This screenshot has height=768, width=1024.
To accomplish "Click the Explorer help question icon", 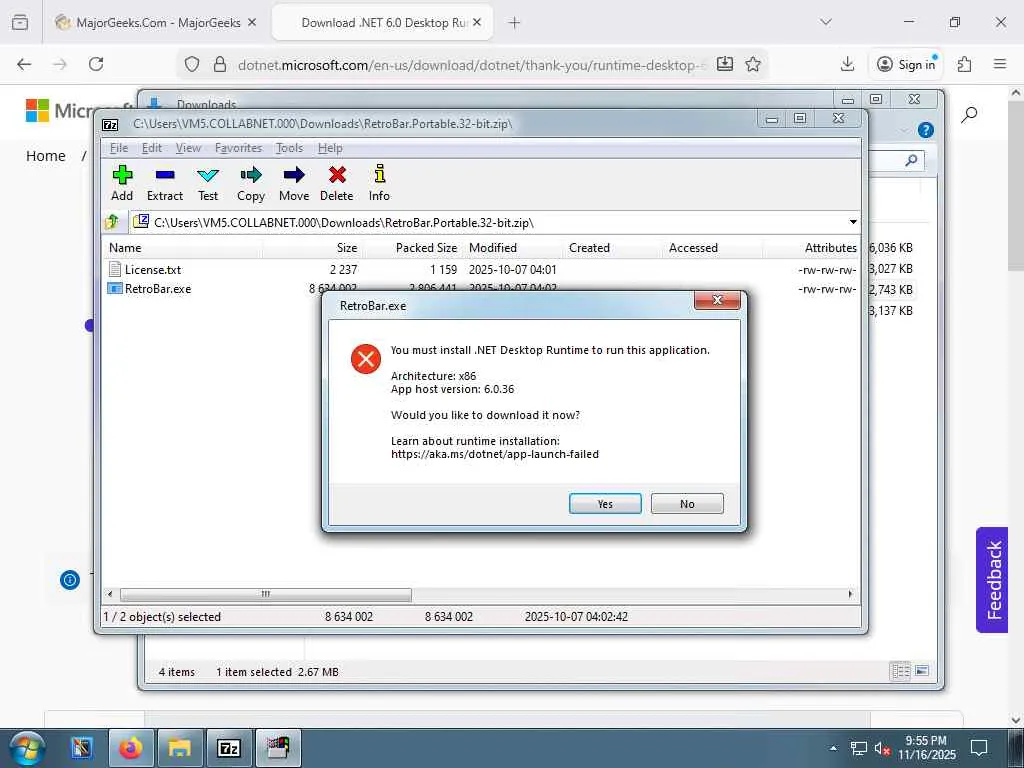I will (925, 130).
